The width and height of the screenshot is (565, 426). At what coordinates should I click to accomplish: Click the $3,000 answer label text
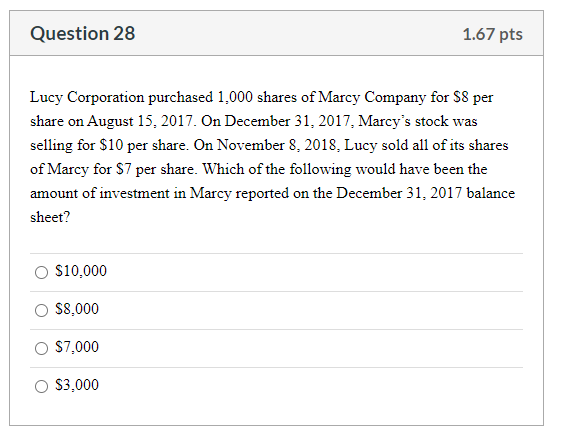click(x=77, y=385)
